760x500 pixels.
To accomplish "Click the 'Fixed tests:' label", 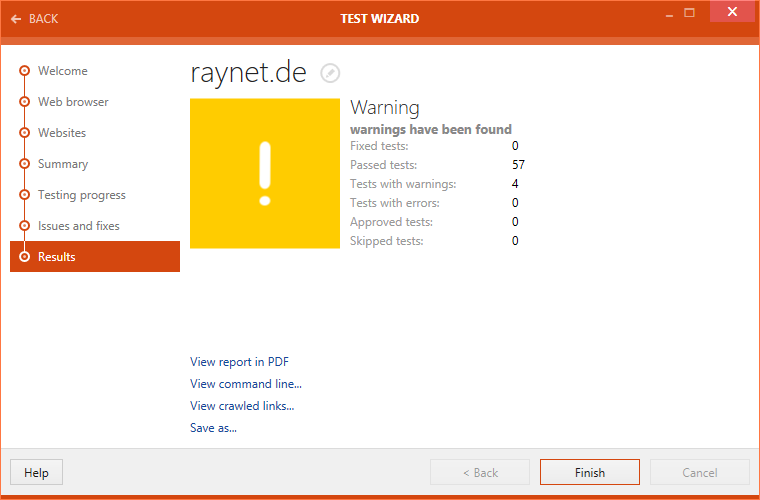I will coord(379,146).
